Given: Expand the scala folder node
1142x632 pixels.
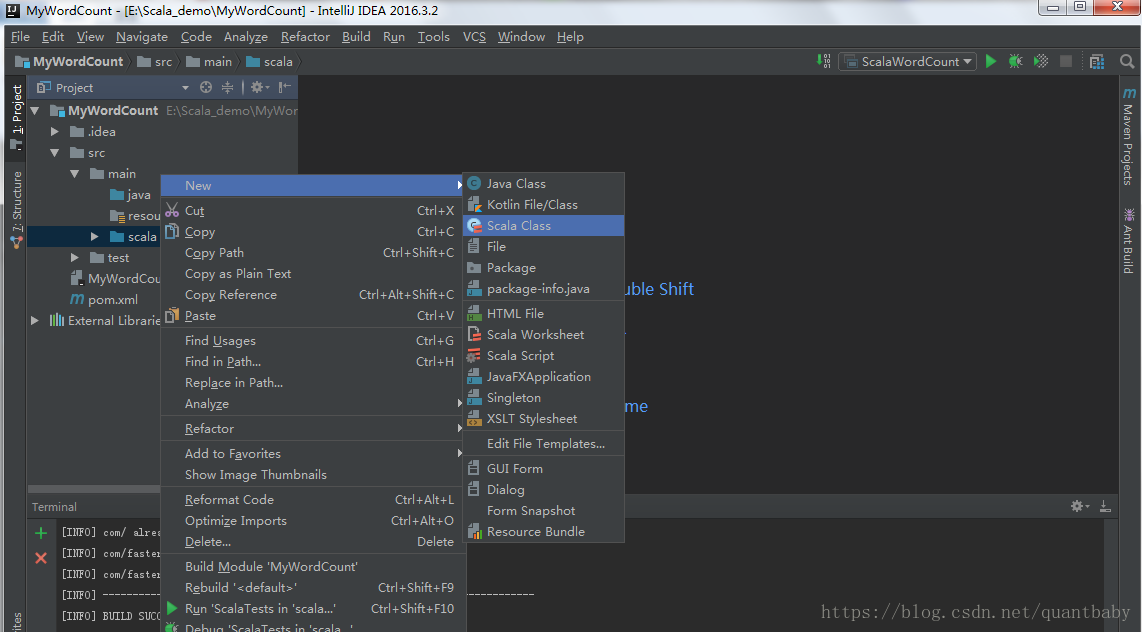Looking at the screenshot, I should 95,237.
